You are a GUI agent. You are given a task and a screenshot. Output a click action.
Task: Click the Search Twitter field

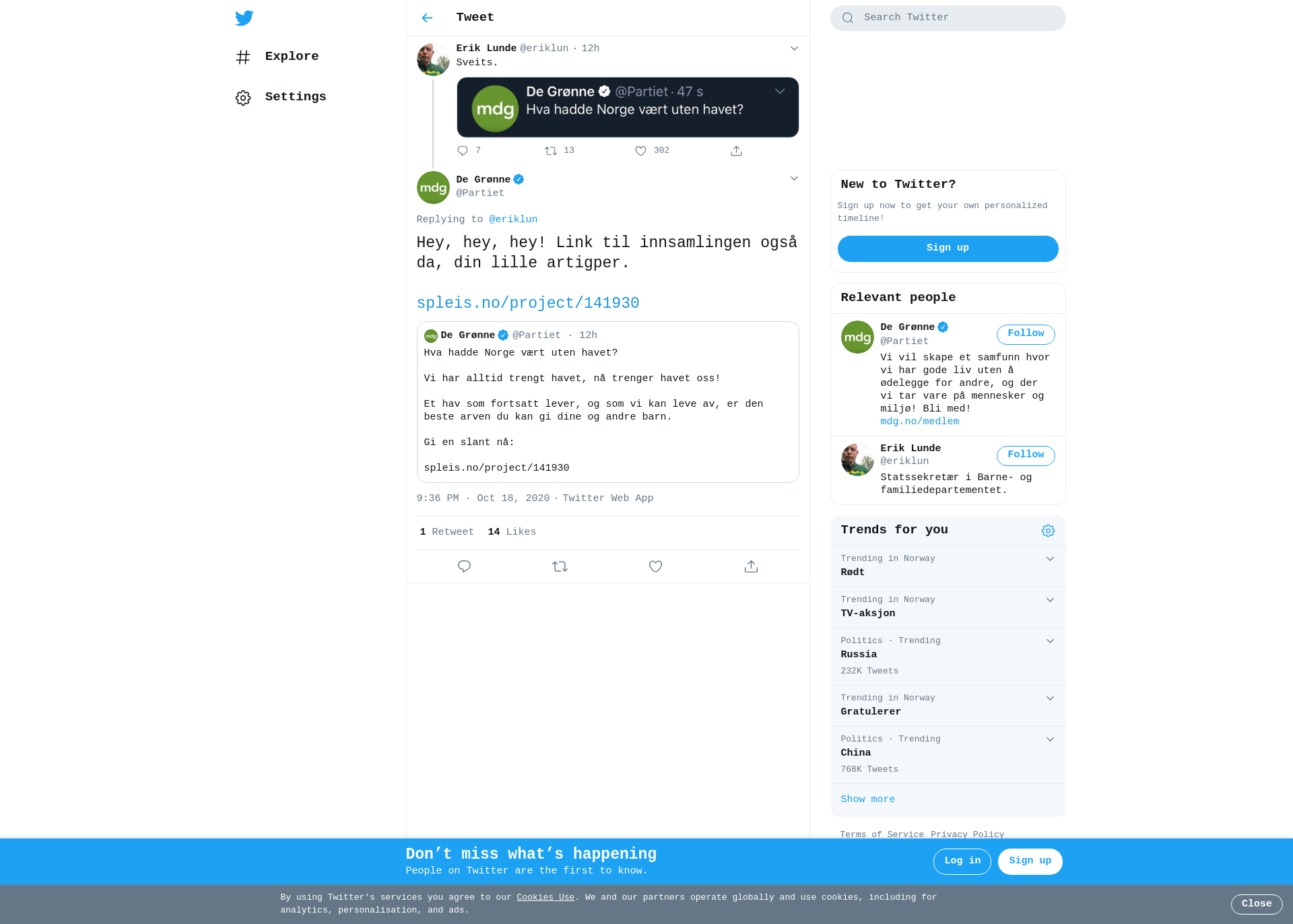click(948, 18)
